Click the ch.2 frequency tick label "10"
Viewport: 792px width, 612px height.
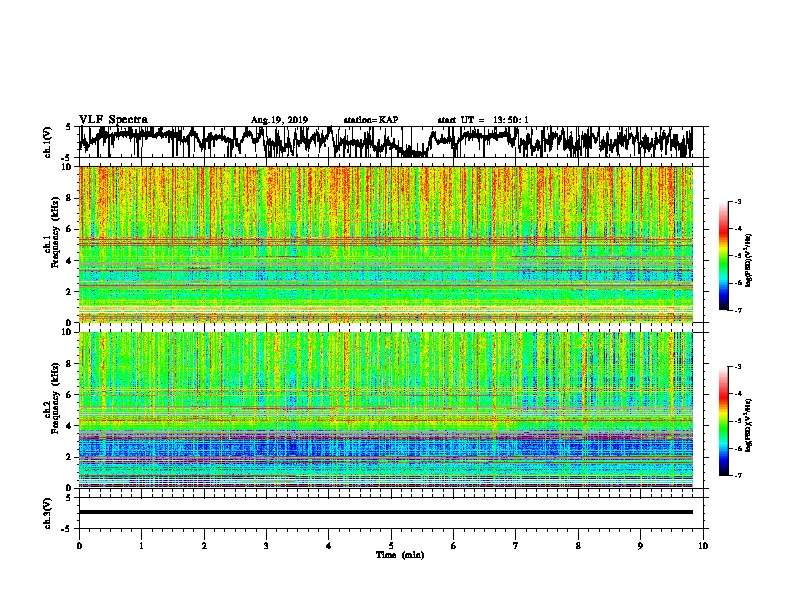pos(68,332)
